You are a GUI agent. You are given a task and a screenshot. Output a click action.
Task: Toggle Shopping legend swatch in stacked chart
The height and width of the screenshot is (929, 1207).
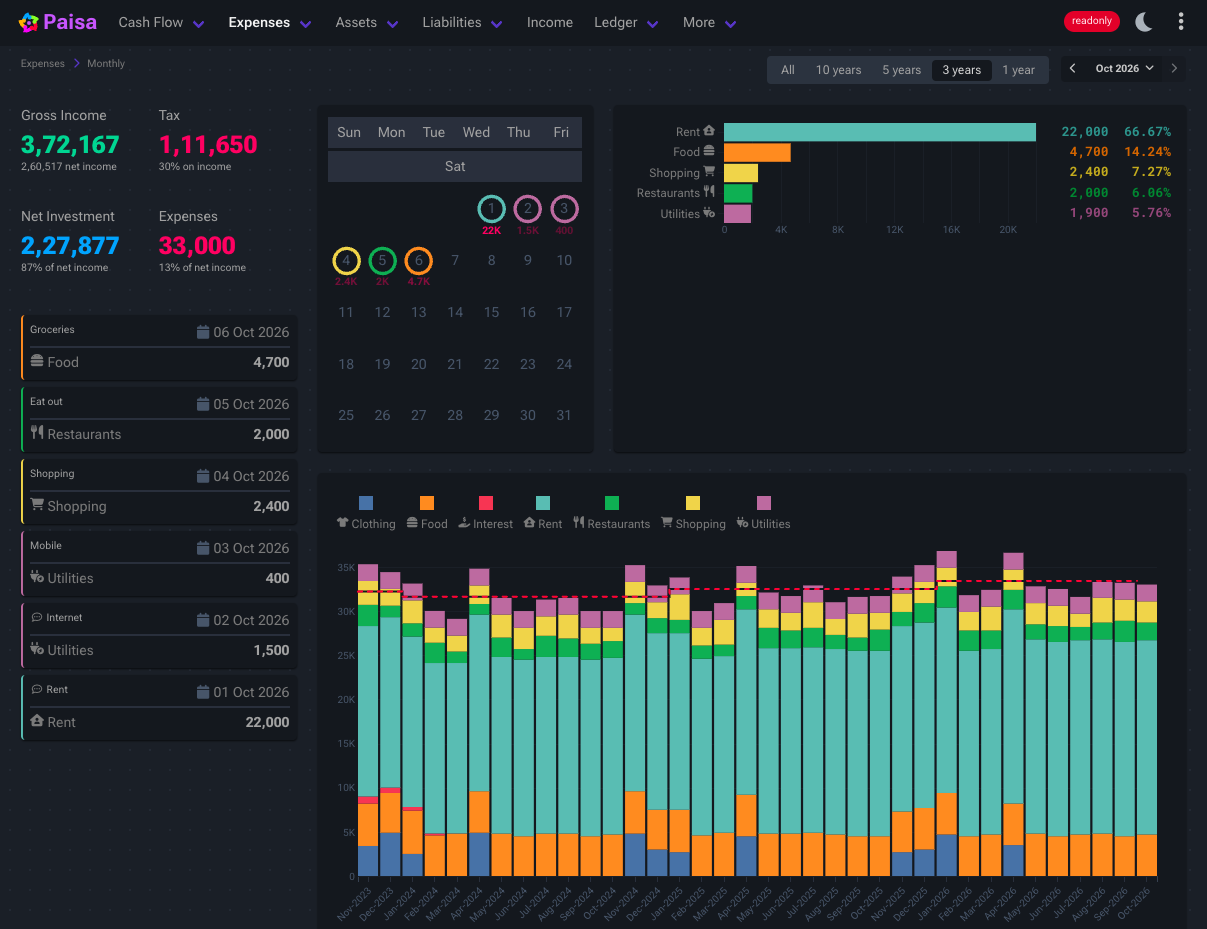[693, 503]
